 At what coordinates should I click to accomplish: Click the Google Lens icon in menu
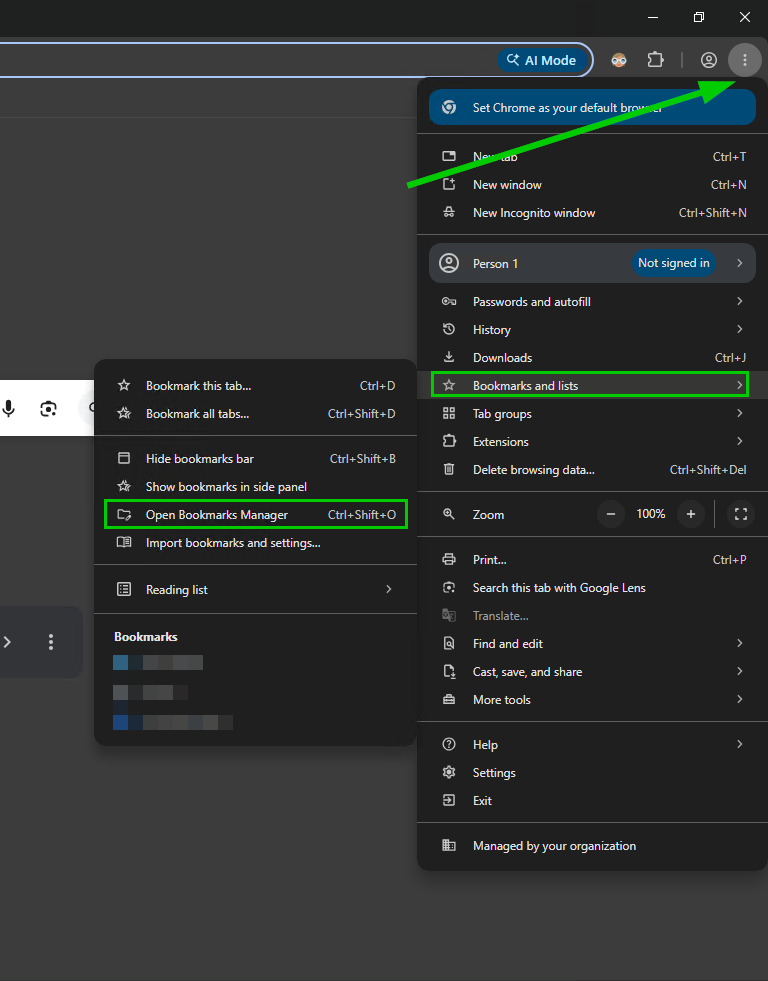tap(449, 587)
